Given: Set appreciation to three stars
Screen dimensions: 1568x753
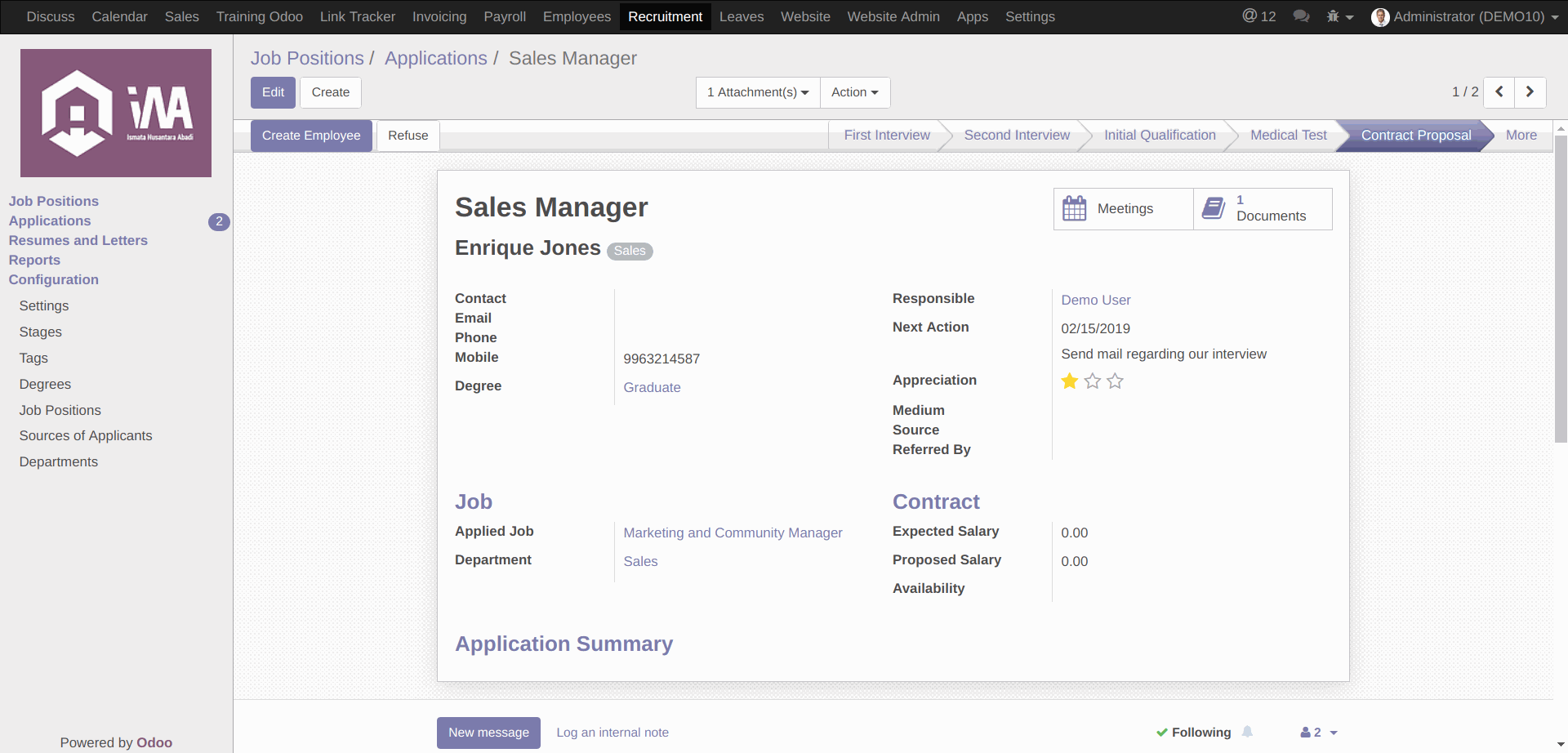Looking at the screenshot, I should [1116, 381].
